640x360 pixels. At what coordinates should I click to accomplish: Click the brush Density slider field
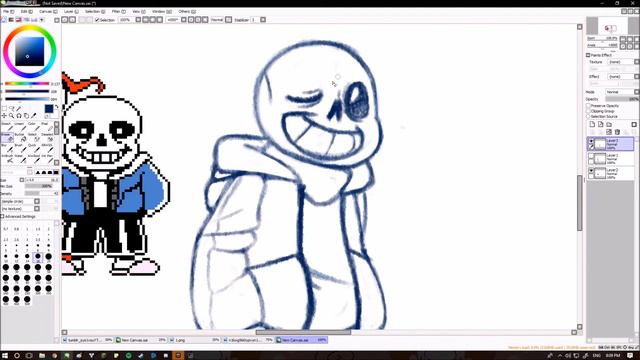point(41,193)
